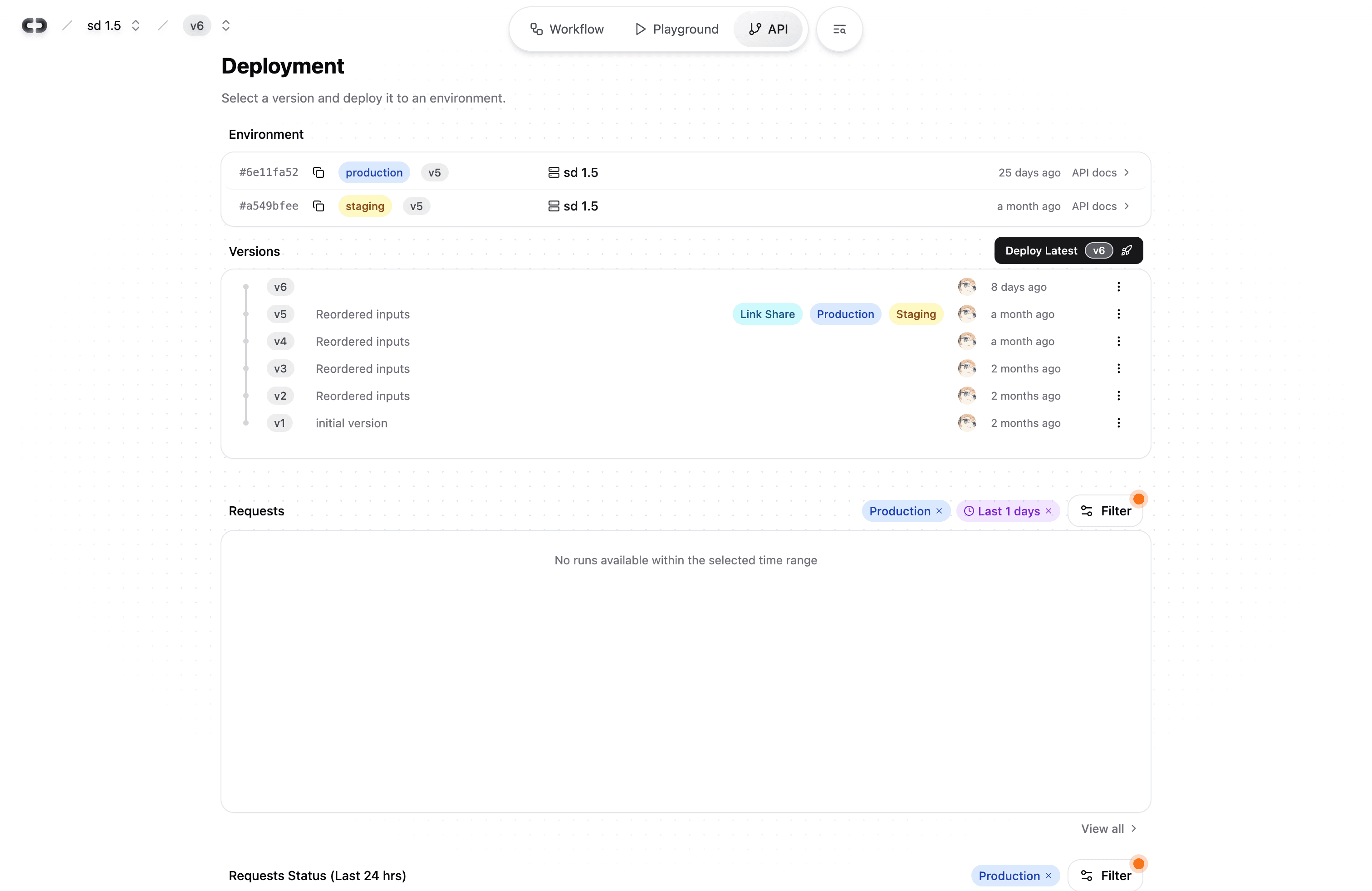This screenshot has width=1372, height=891.
Task: Click the app logo at top left
Action: tap(34, 25)
